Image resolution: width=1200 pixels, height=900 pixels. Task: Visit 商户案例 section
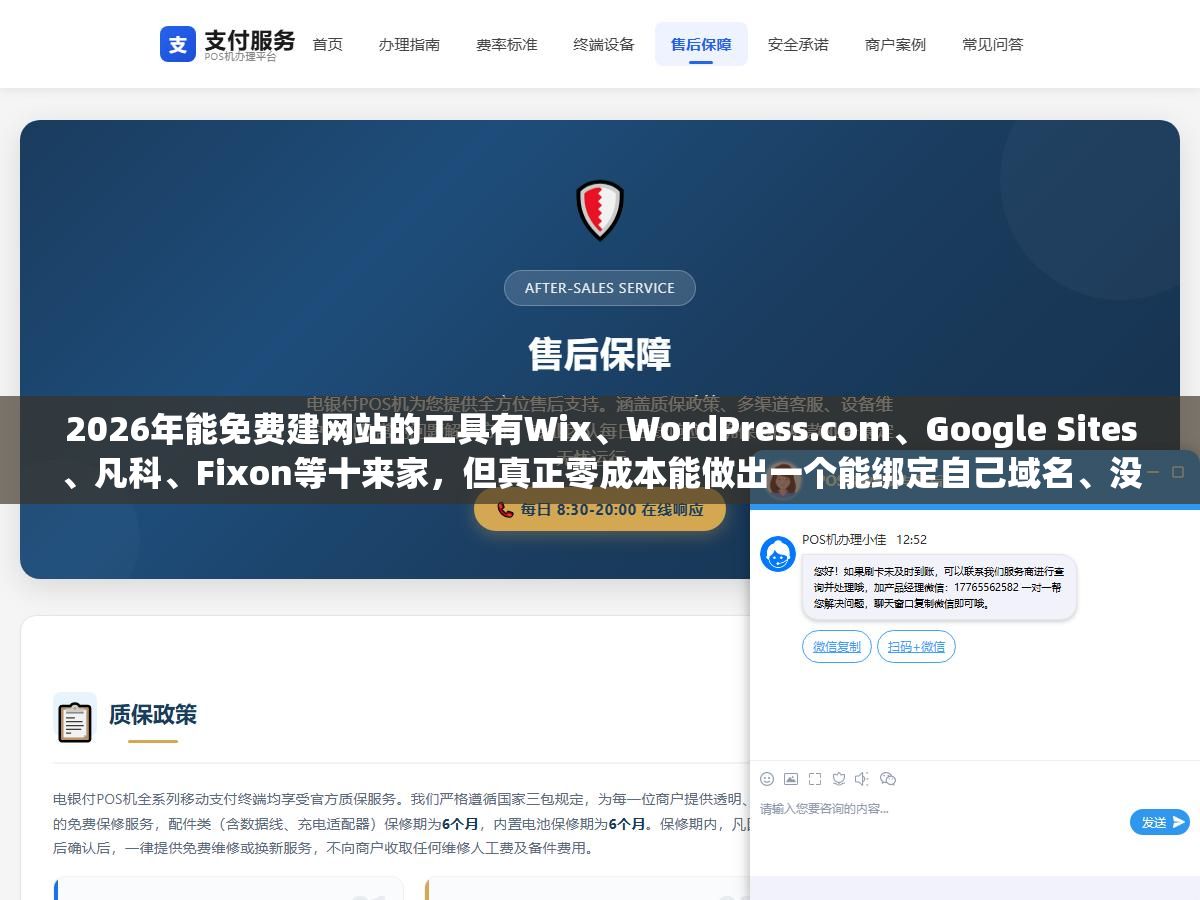click(895, 44)
